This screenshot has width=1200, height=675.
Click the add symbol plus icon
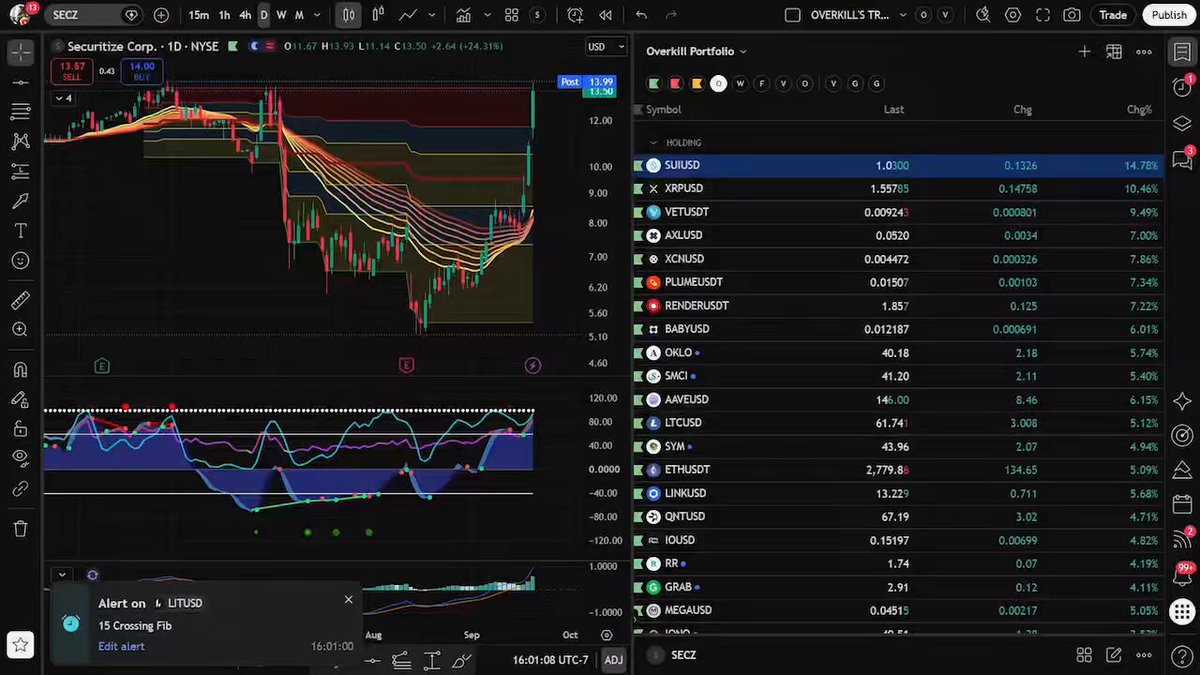[x=162, y=15]
